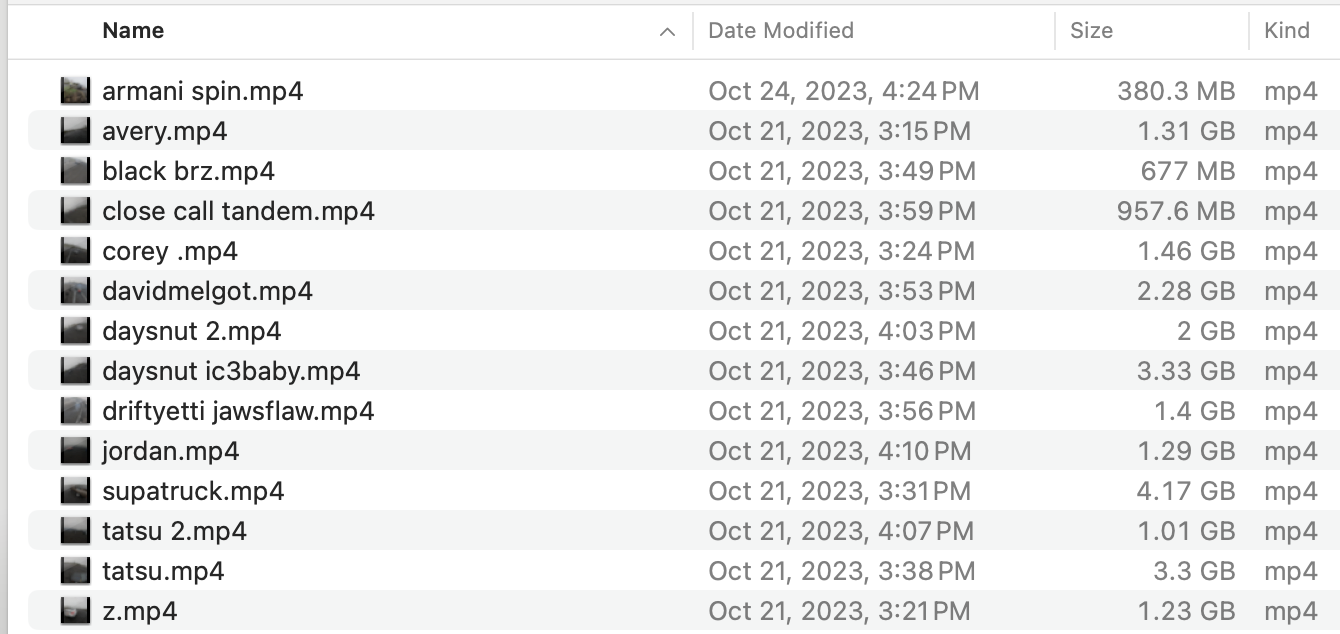Toggle sort order arrow in Name column

(667, 32)
